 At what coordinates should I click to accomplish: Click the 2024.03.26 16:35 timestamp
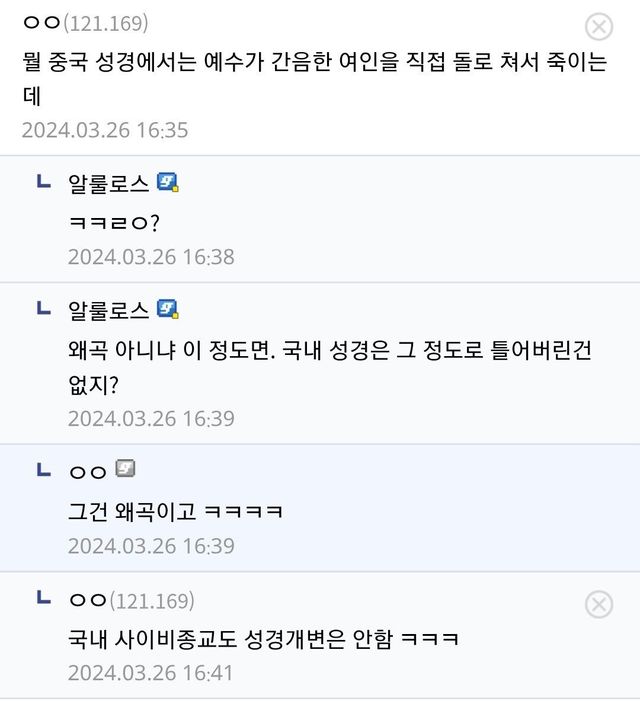104,130
